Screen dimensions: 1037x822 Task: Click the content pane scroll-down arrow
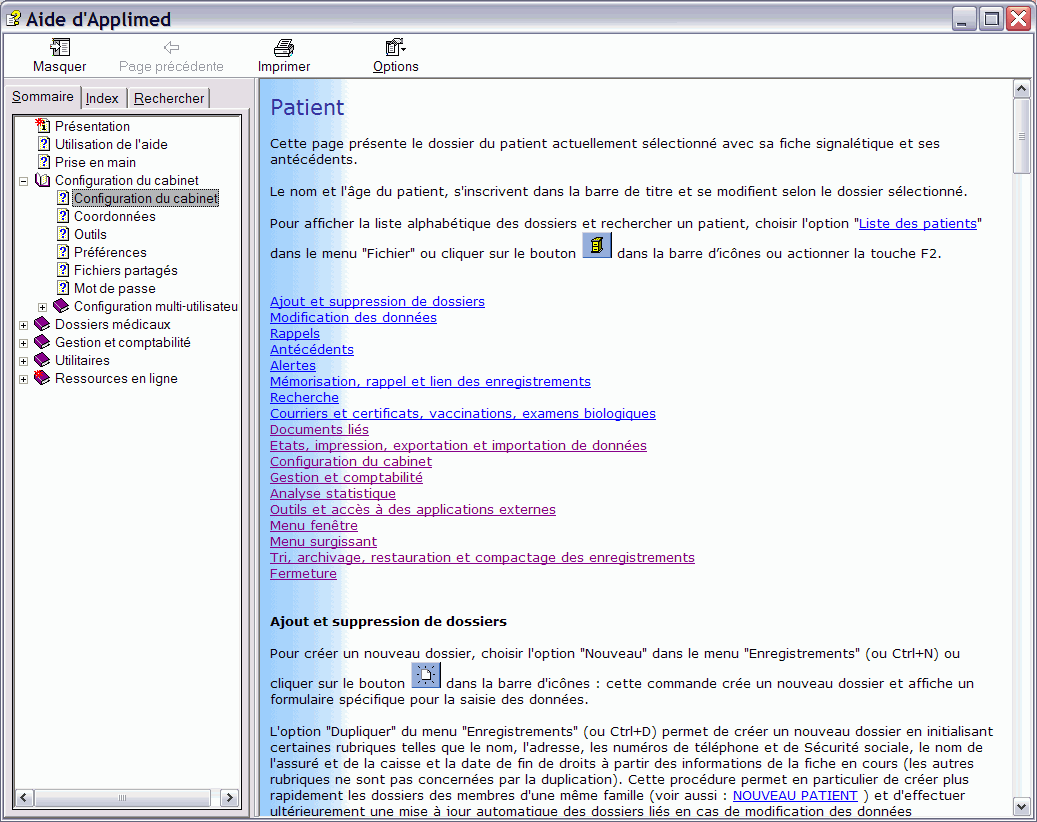[x=1021, y=807]
